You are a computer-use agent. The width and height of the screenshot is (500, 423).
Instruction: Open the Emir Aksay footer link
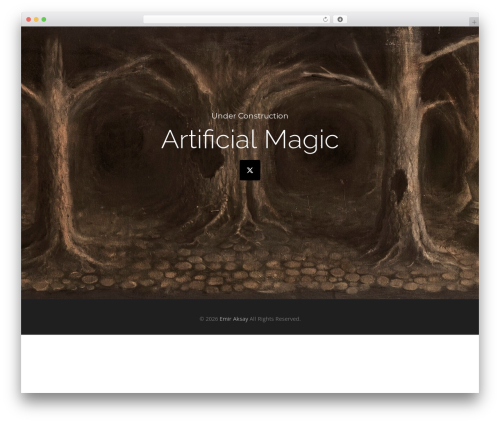pyautogui.click(x=234, y=319)
